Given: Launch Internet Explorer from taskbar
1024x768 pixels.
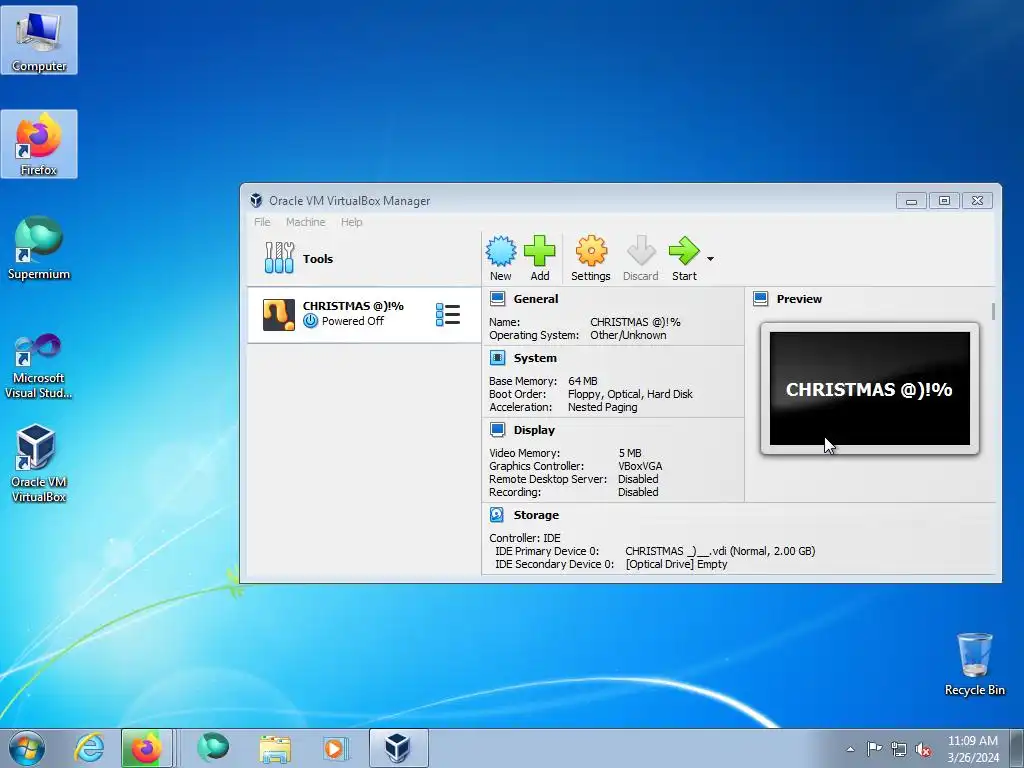Looking at the screenshot, I should pyautogui.click(x=89, y=748).
